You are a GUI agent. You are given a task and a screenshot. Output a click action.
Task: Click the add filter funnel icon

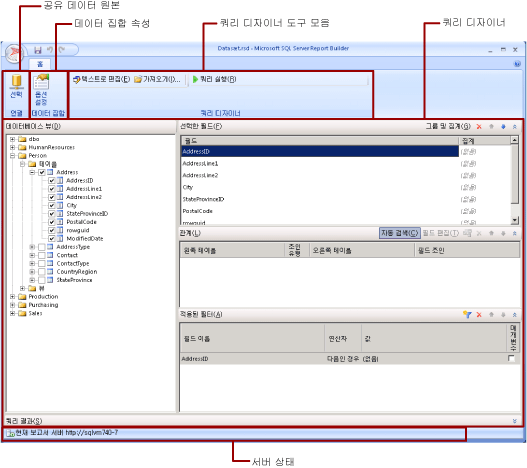click(467, 315)
